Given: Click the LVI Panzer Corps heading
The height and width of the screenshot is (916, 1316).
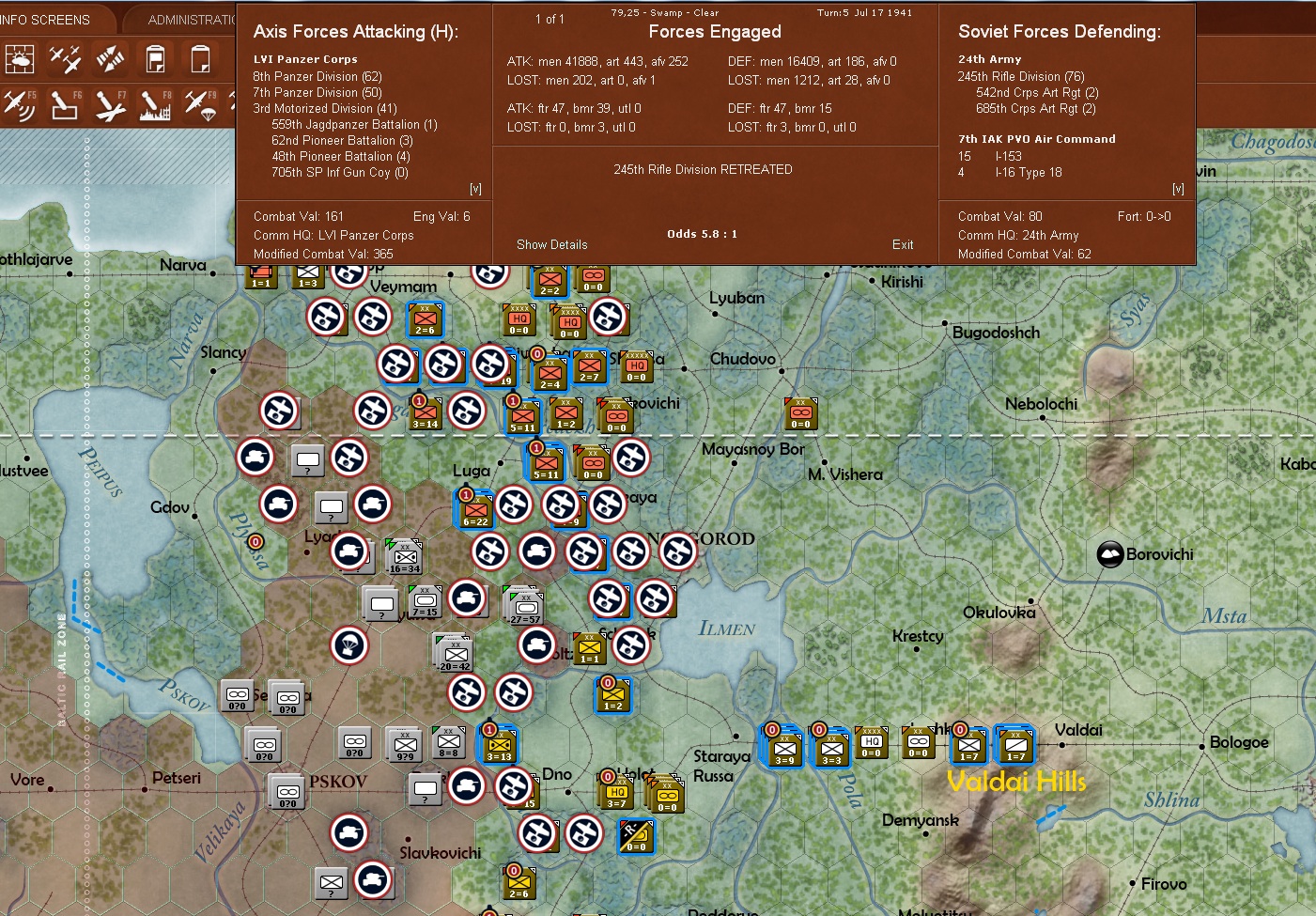Looking at the screenshot, I should pos(305,59).
